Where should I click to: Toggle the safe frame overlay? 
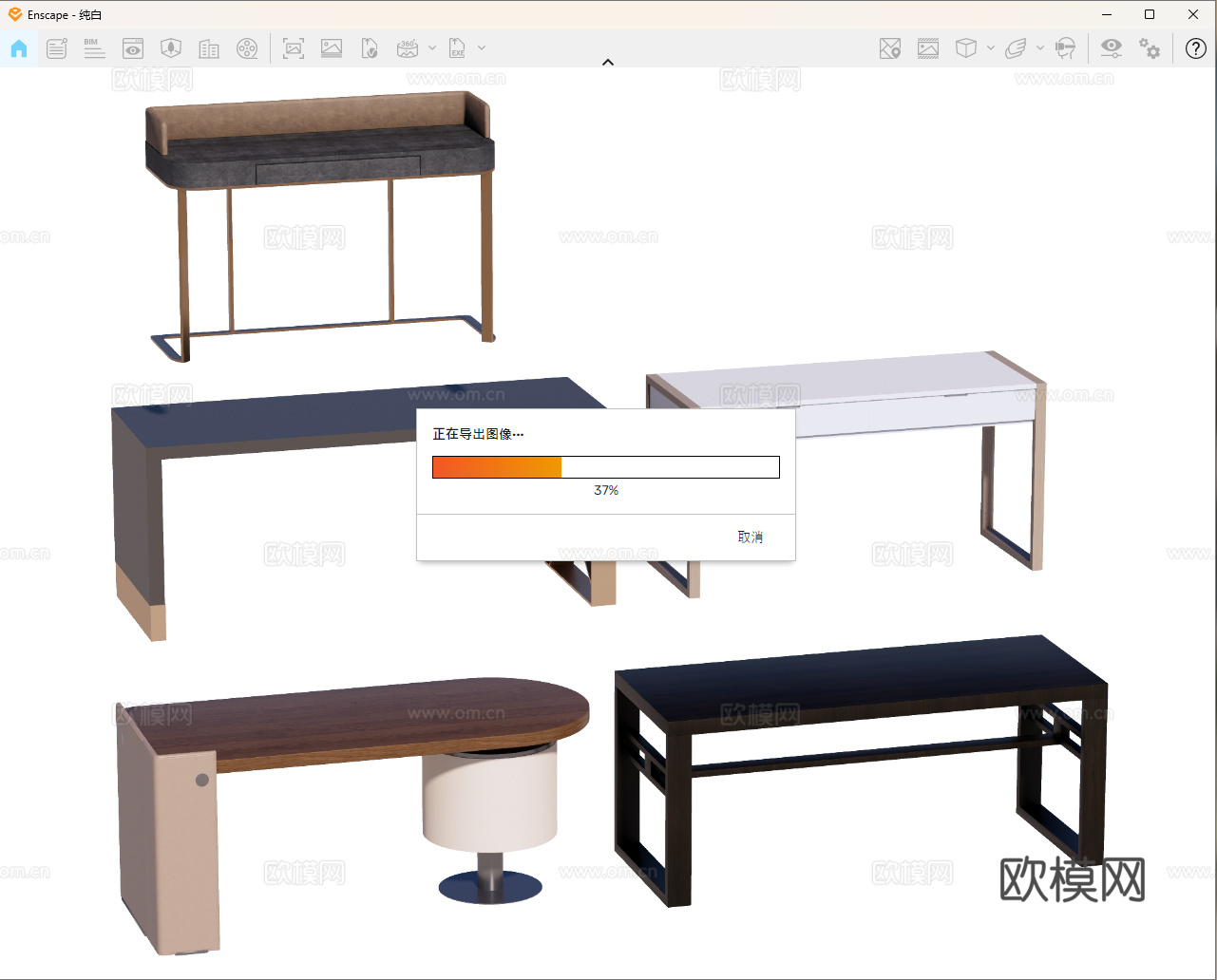[928, 48]
